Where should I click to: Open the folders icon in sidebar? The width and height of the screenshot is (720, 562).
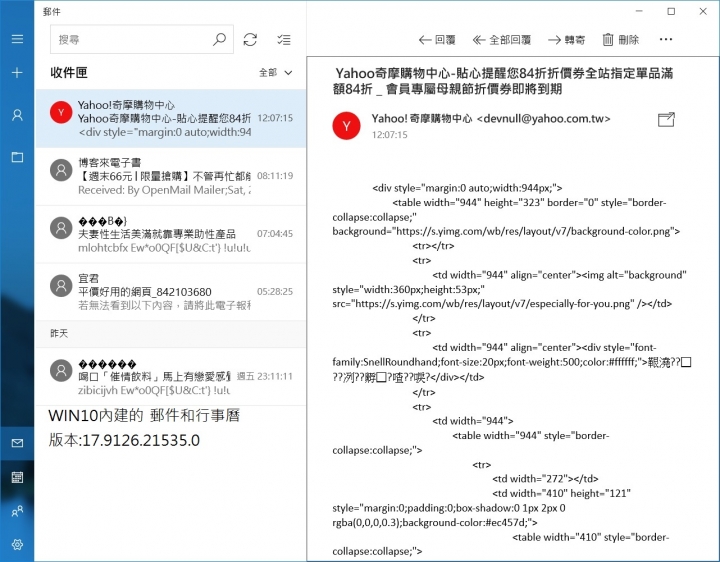coord(17,157)
